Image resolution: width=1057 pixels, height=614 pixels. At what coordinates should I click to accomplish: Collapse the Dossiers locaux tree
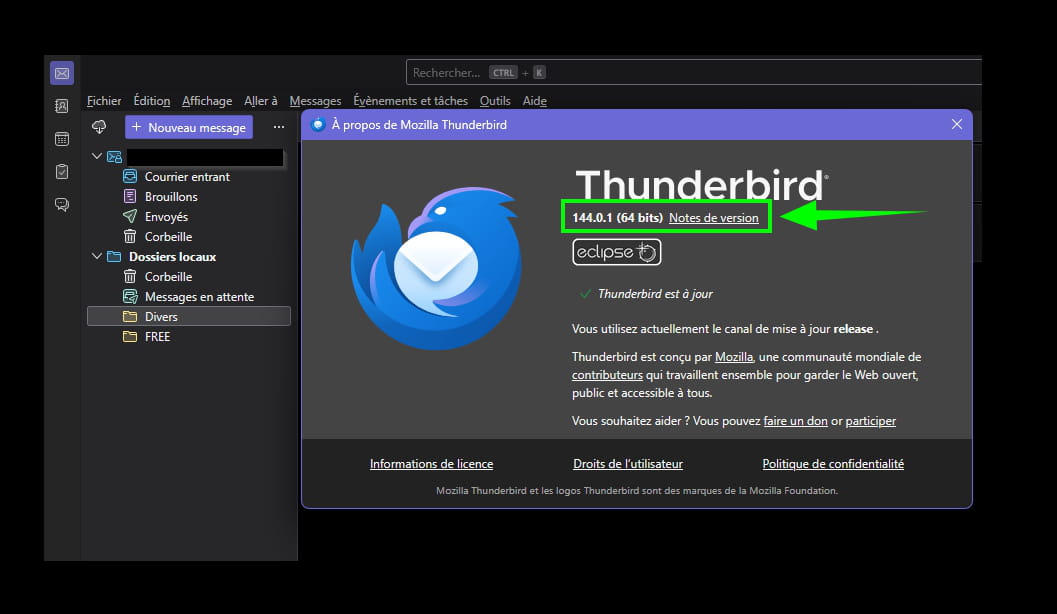click(x=97, y=257)
